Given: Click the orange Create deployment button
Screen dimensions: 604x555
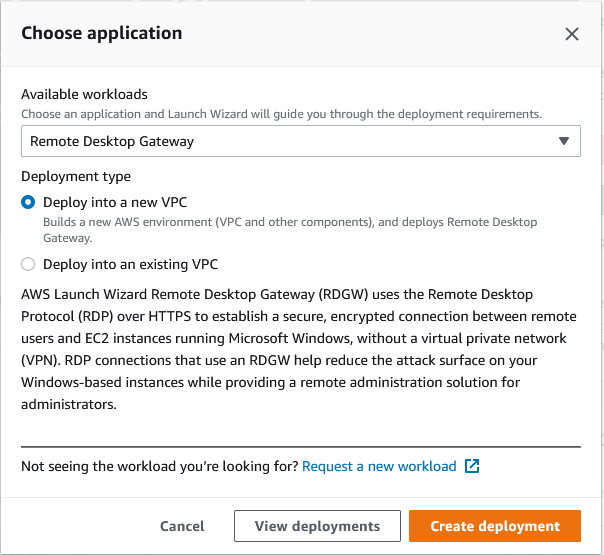Looking at the screenshot, I should [x=494, y=526].
